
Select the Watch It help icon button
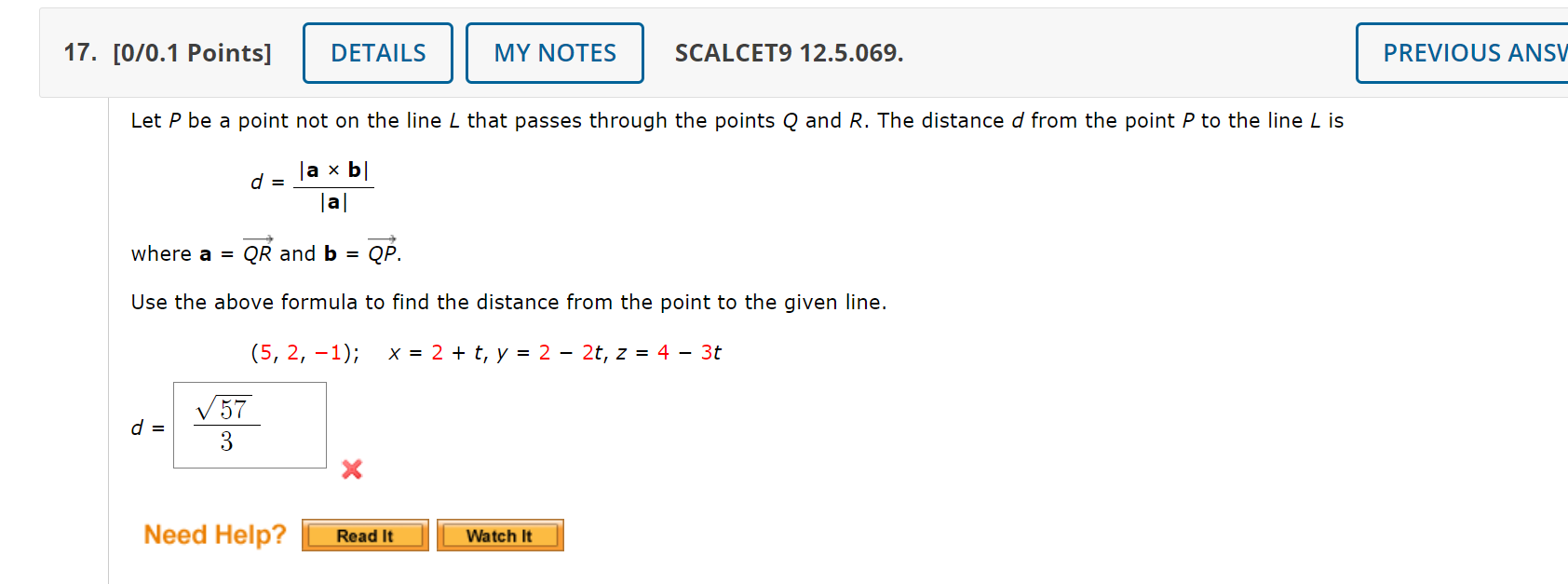500,535
